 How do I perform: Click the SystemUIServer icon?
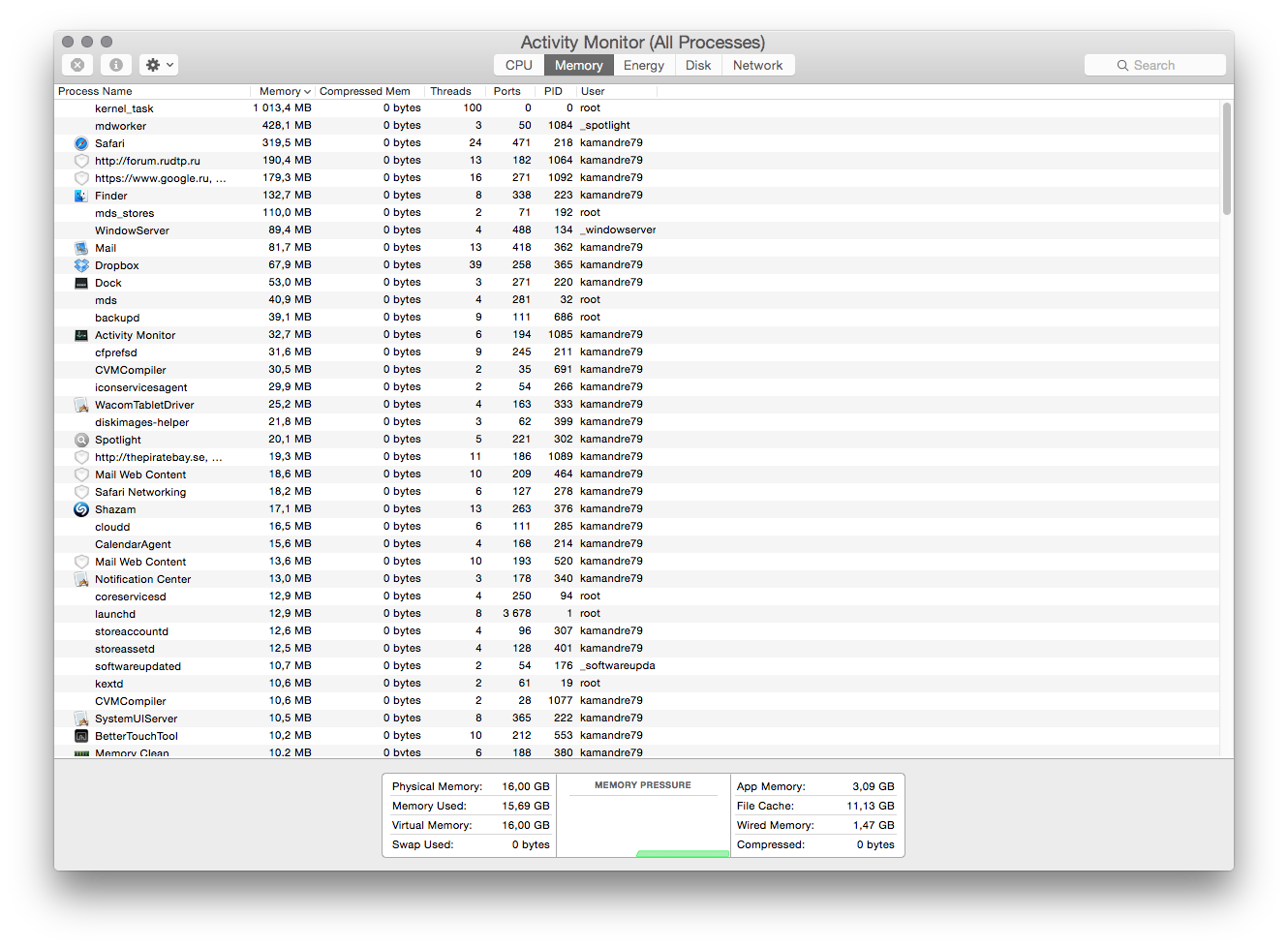point(81,719)
